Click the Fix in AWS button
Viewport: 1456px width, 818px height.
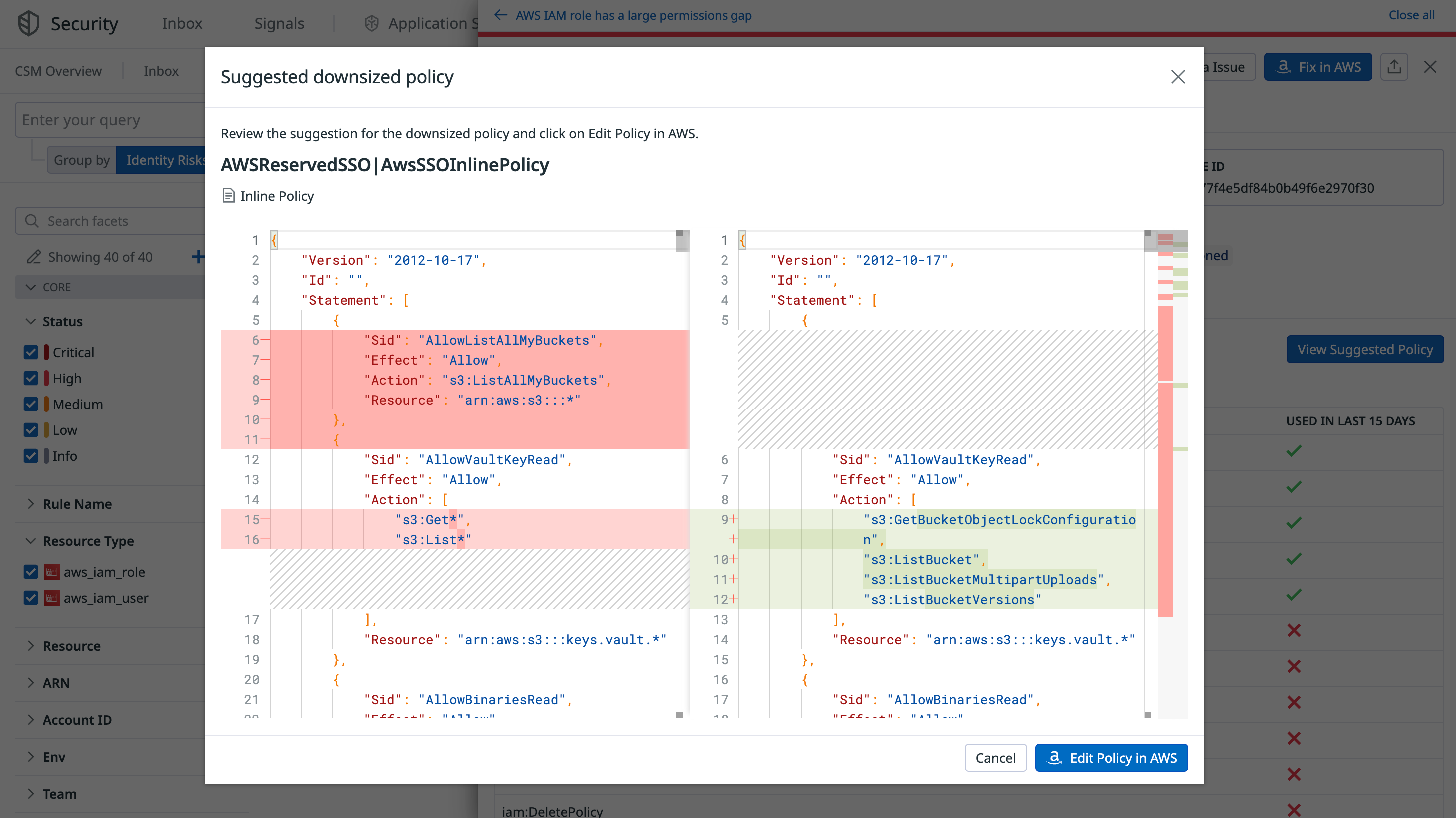pyautogui.click(x=1318, y=67)
